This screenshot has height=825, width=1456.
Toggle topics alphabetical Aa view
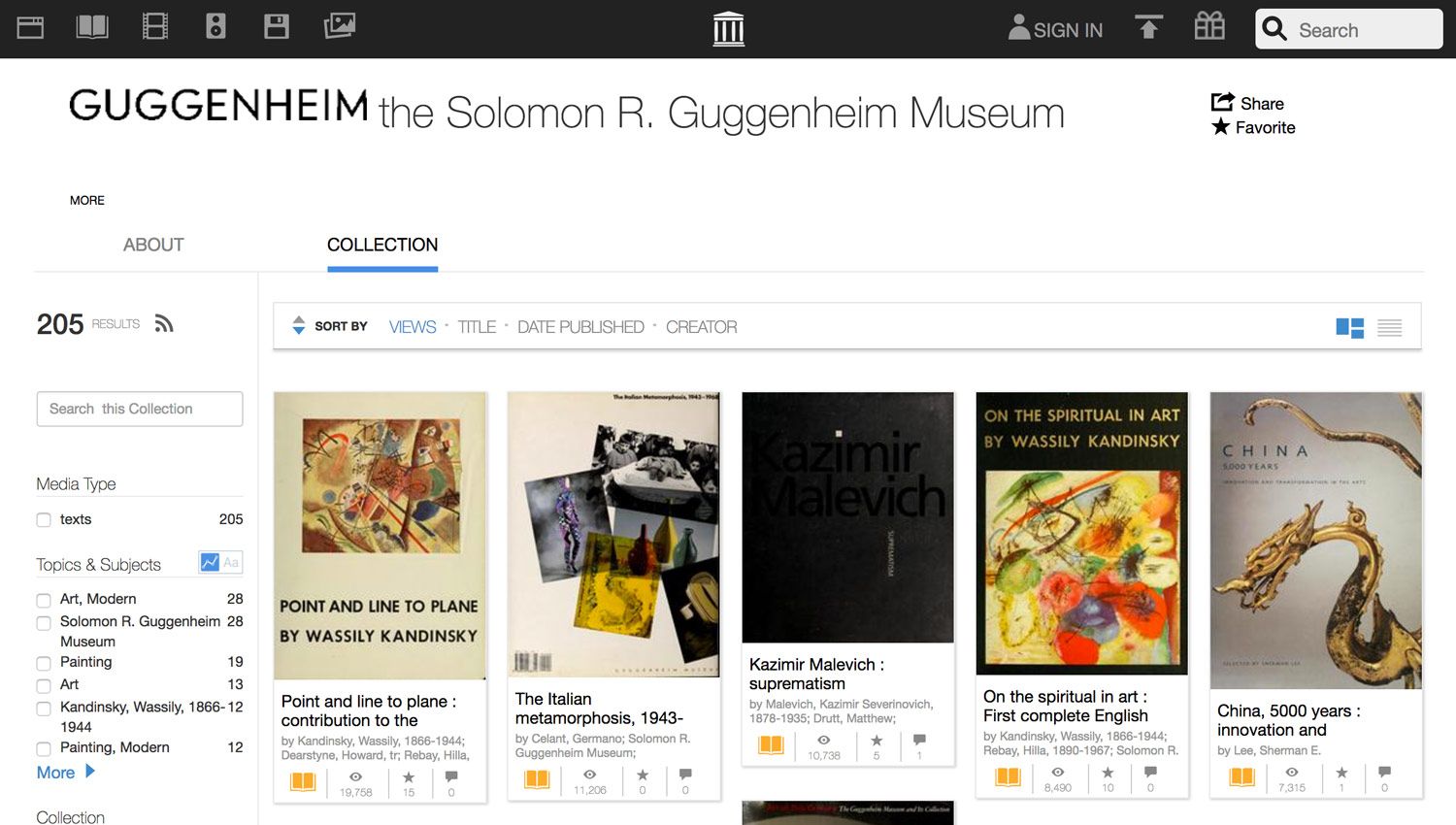pos(231,562)
